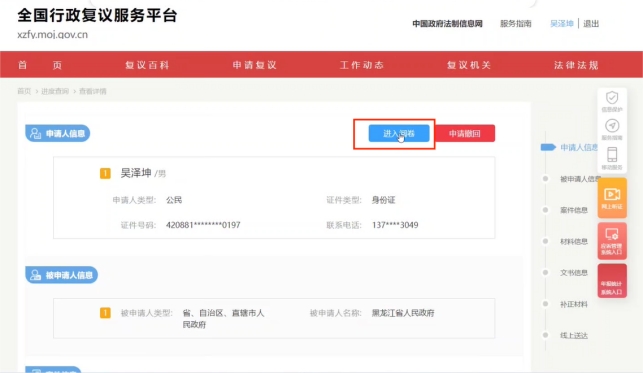Open the 移动服务 phone icon
This screenshot has height=373, width=643.
(612, 158)
